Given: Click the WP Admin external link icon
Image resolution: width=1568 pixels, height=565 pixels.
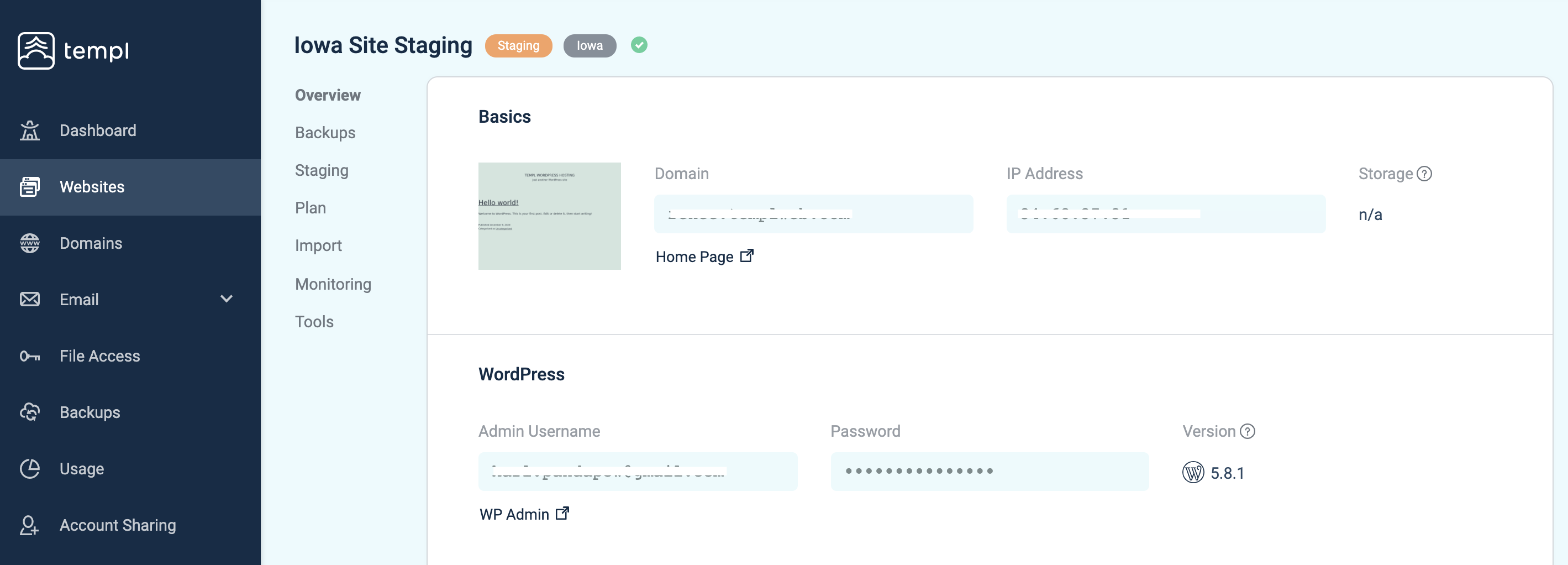Looking at the screenshot, I should click(x=562, y=513).
